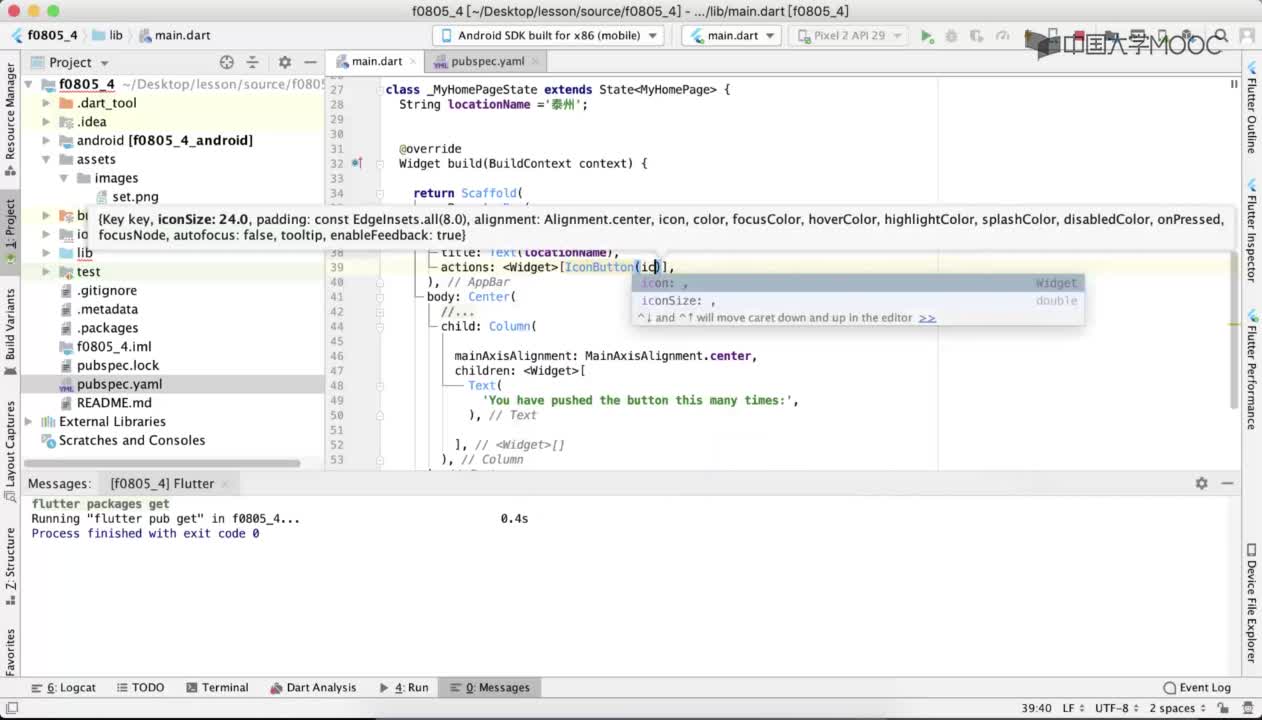Click the Locate target icon in Project panel
This screenshot has height=720, width=1262.
pos(227,62)
